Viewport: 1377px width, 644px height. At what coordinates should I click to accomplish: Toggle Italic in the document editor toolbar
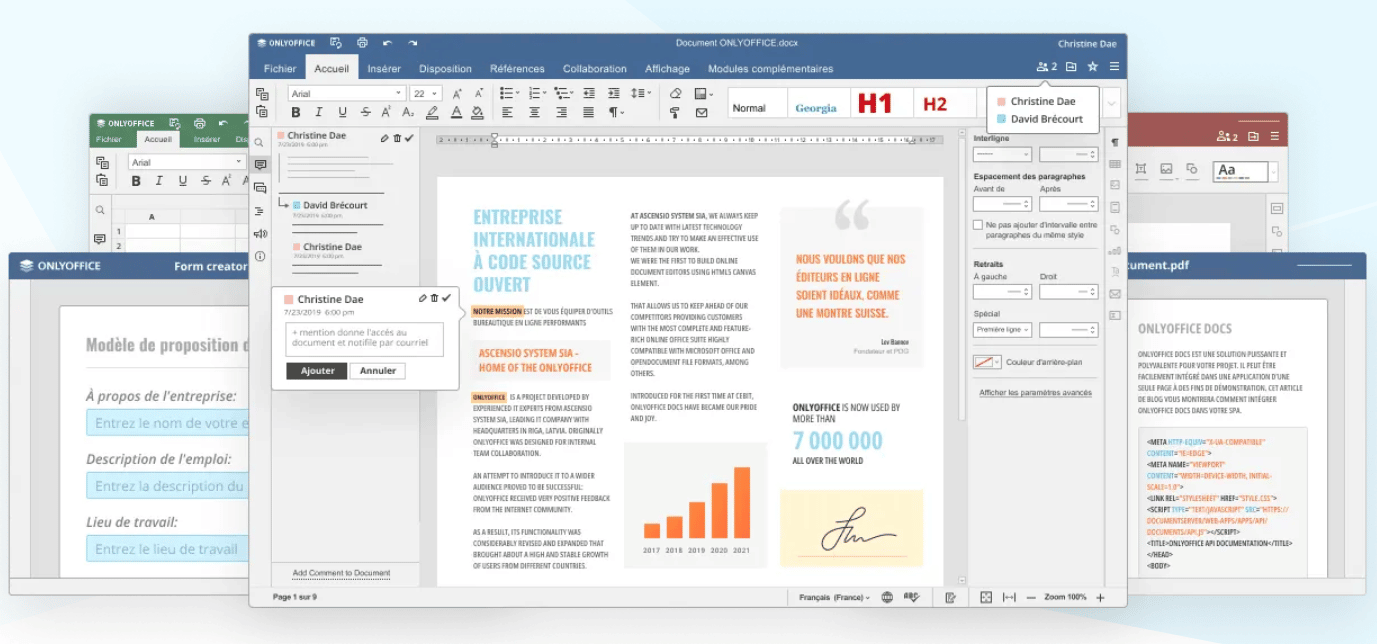pos(320,113)
